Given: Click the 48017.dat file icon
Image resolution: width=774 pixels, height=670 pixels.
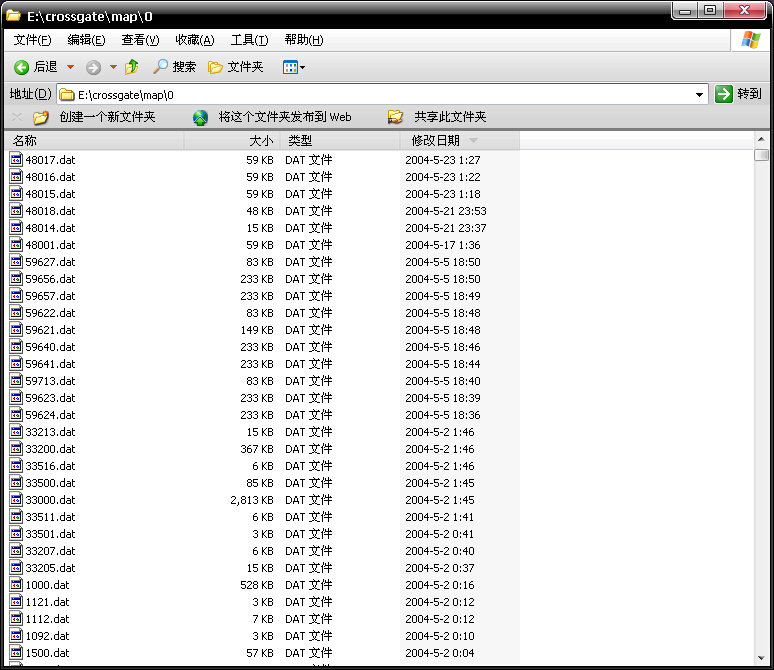Looking at the screenshot, I should 16,160.
